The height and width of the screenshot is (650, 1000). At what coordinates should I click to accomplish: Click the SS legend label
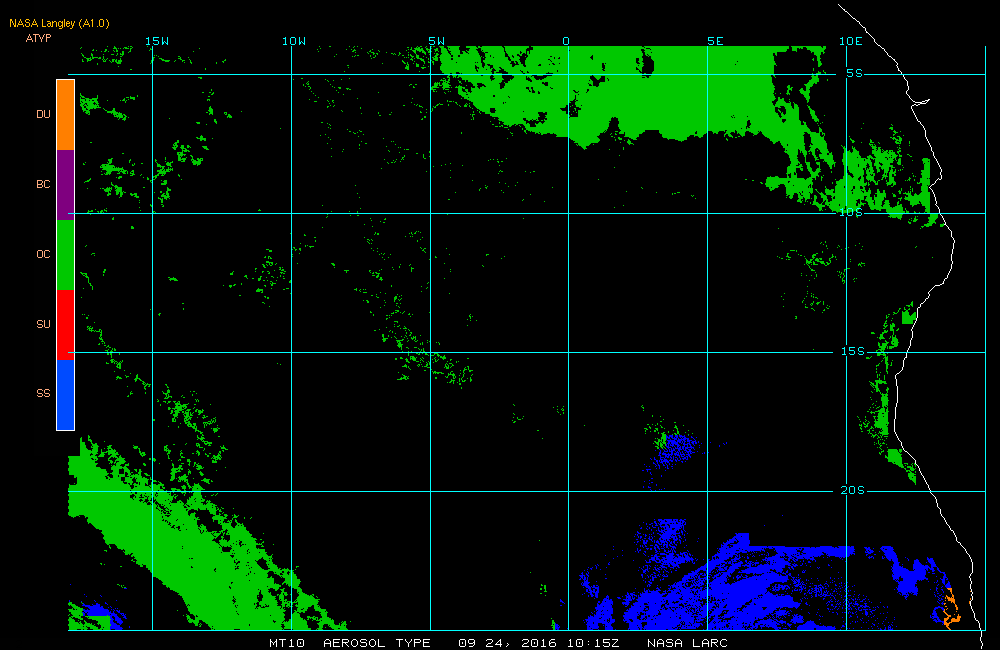pos(43,393)
